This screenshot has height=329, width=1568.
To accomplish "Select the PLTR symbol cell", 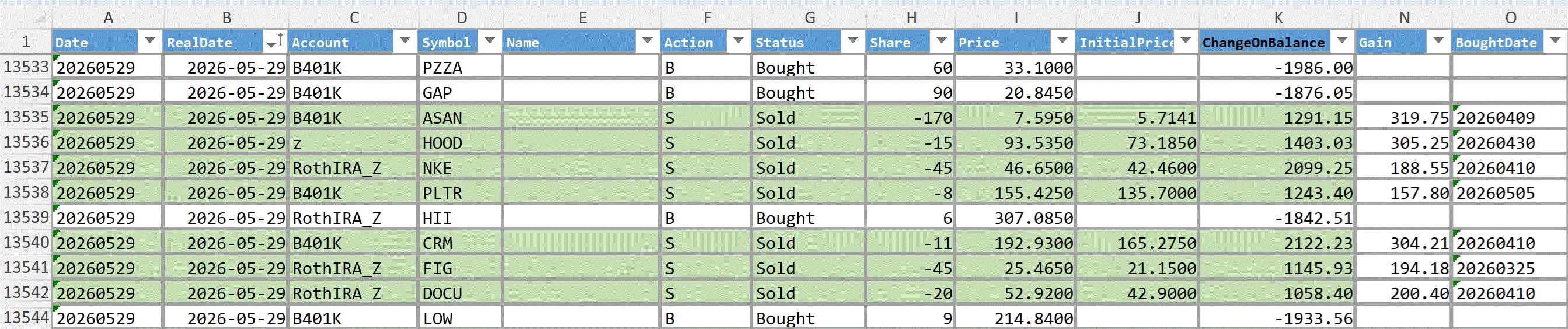I will click(x=460, y=192).
